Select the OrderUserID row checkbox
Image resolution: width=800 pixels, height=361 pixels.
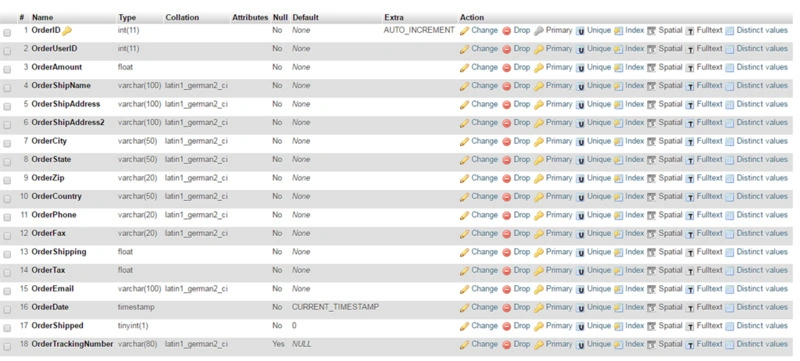pyautogui.click(x=7, y=51)
